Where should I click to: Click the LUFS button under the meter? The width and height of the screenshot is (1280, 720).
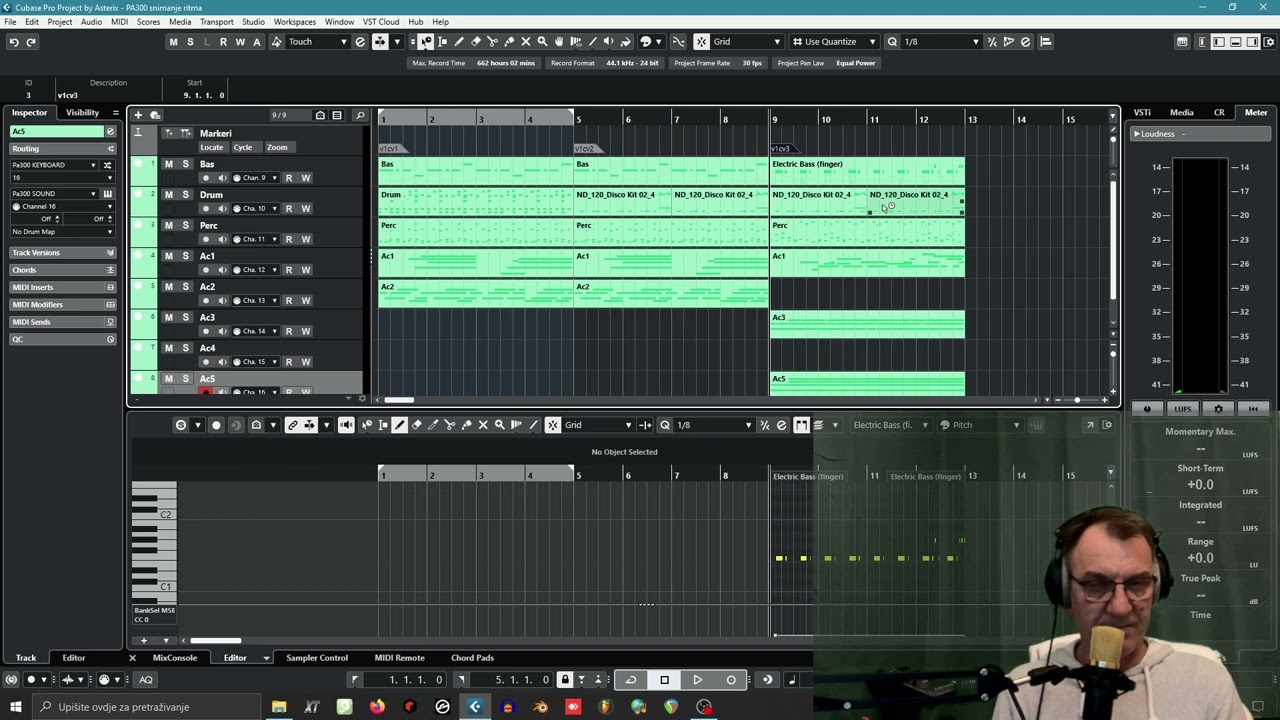point(1183,409)
